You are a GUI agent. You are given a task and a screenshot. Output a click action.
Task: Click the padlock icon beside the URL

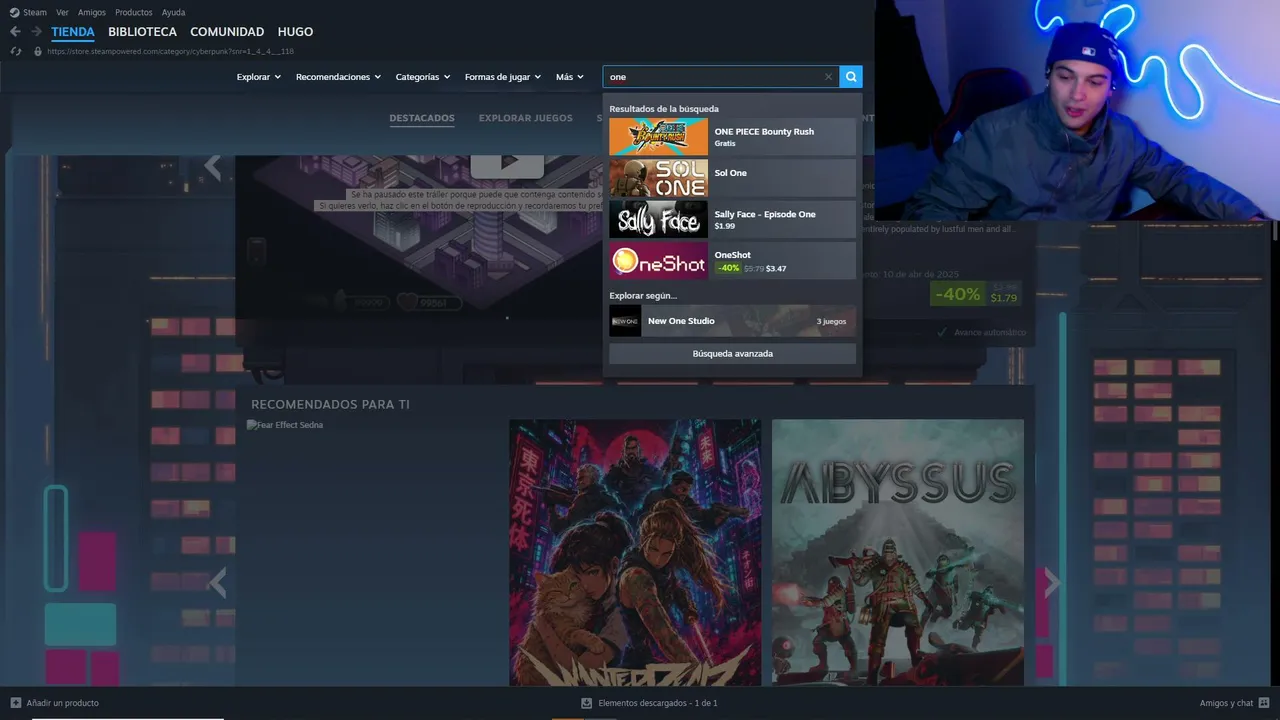(38, 51)
